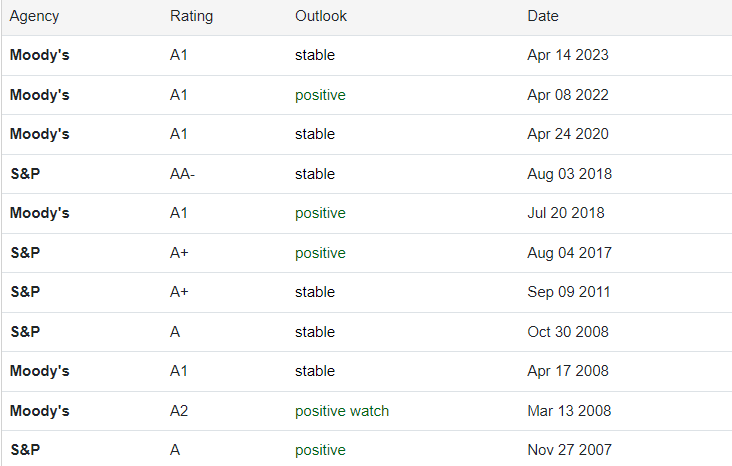Click the Apr 17 2008 date cell
732x466 pixels.
pyautogui.click(x=567, y=371)
